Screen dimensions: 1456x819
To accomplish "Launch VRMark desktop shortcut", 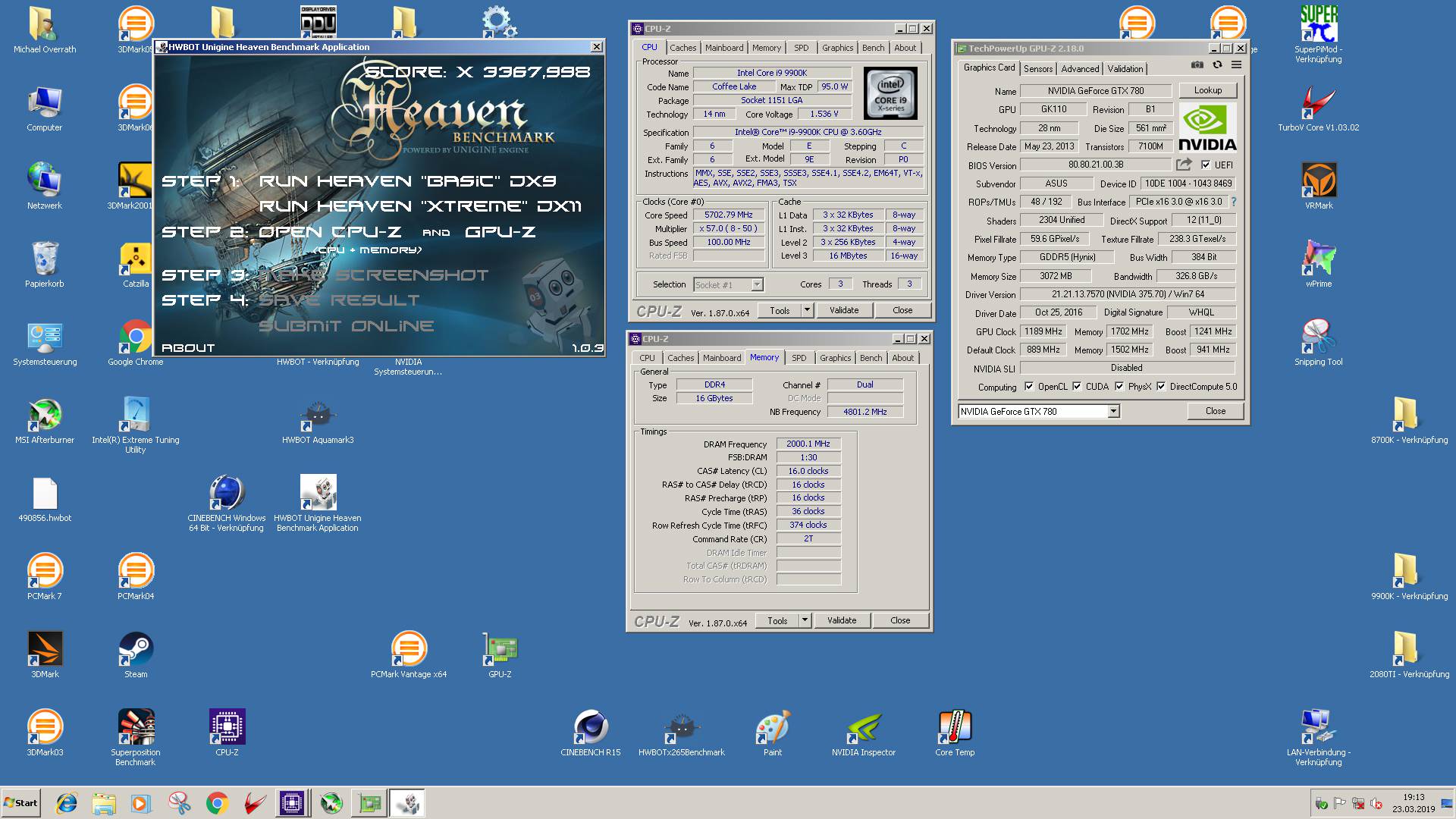I will [x=1319, y=187].
